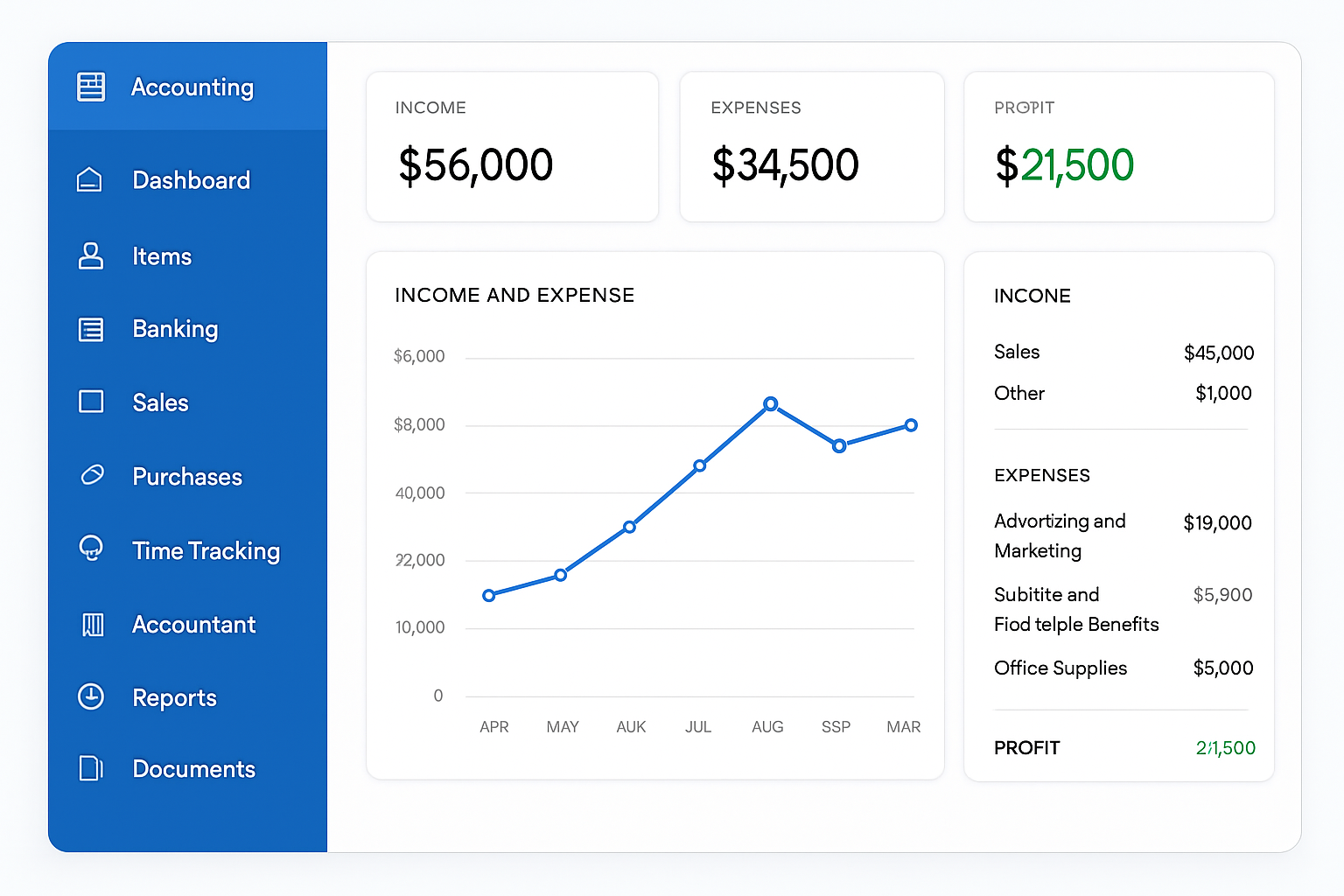Open Banking section
The image size is (1344, 896).
click(x=175, y=329)
